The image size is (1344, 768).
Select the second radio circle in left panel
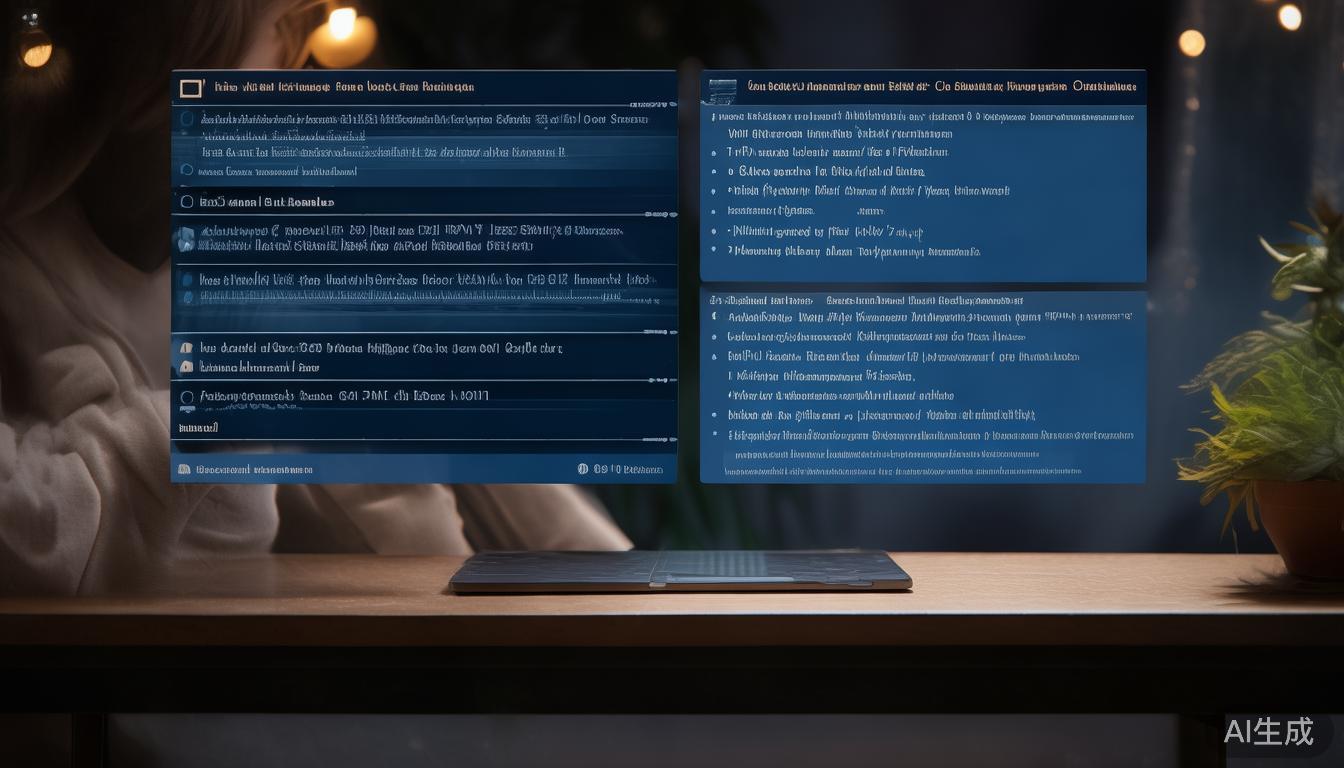(186, 170)
